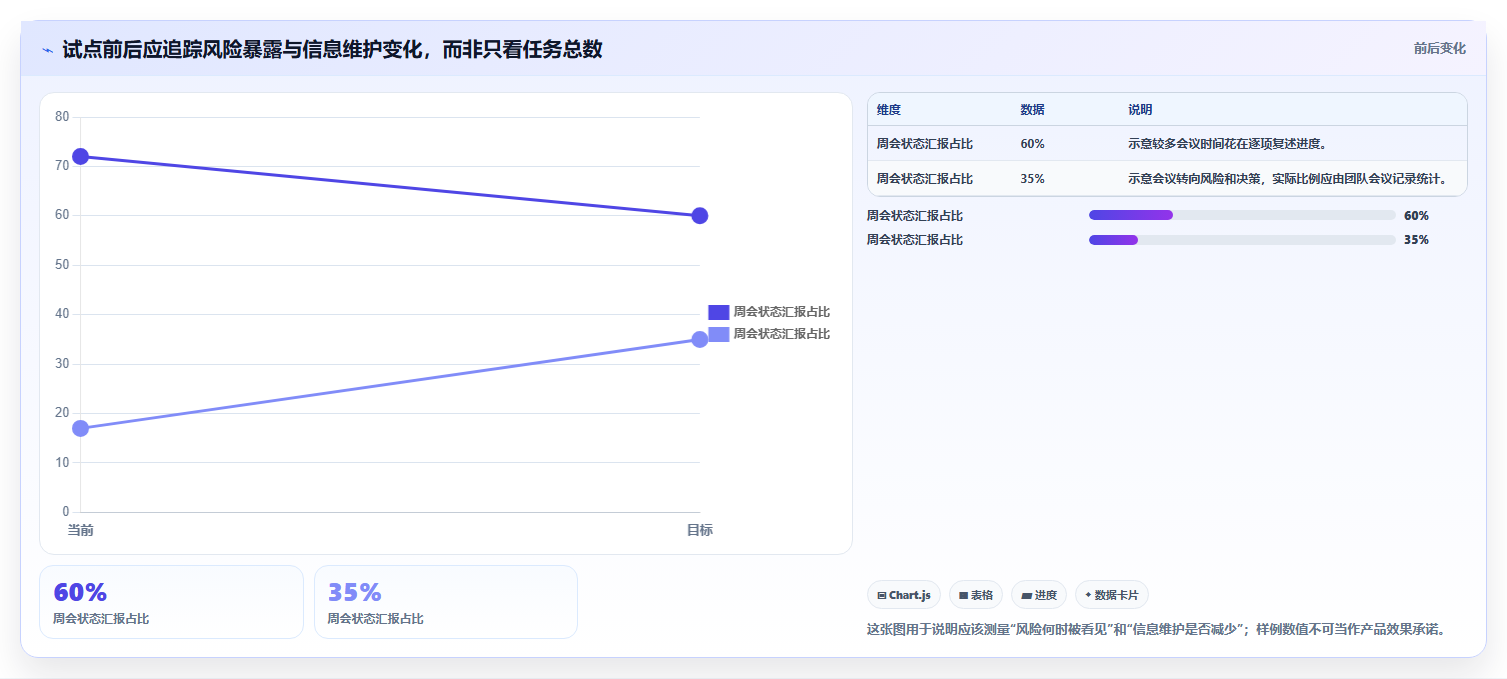Viewport: 1507px width, 679px height.
Task: Click the 目标 x-axis label
Action: (700, 530)
